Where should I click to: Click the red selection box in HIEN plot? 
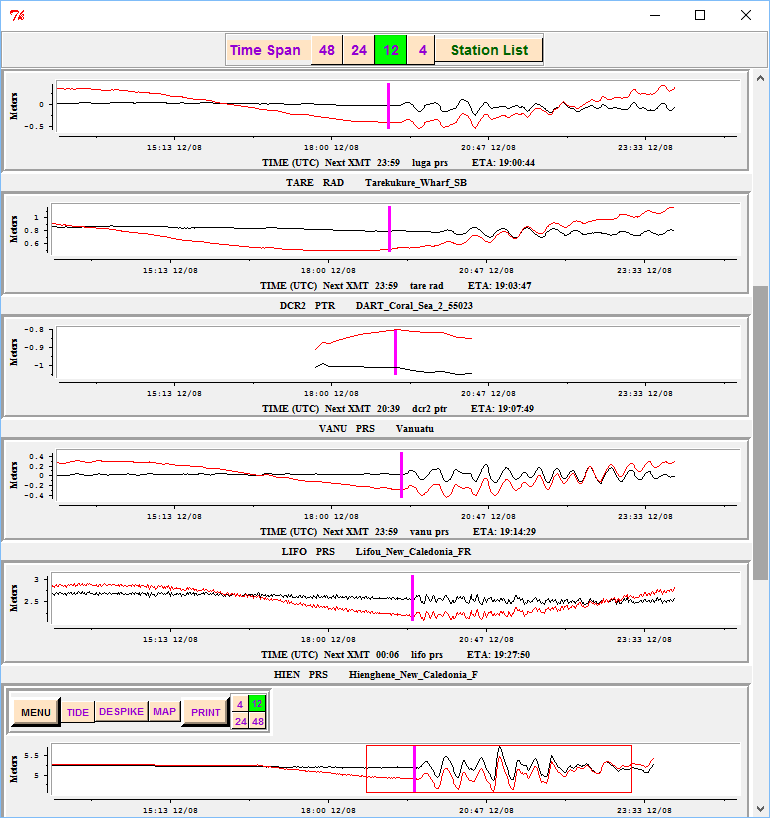498,769
